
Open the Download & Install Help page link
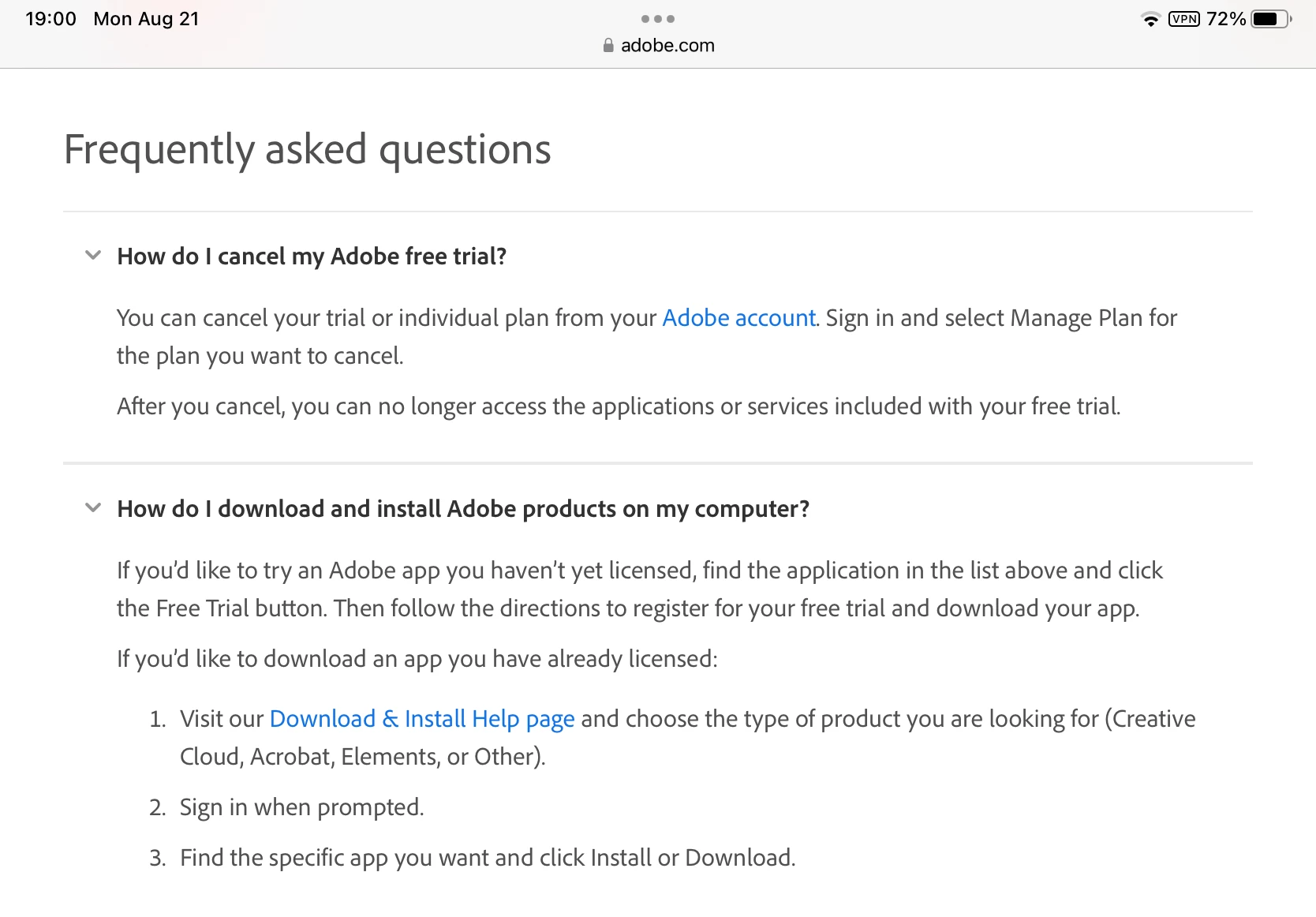422,719
